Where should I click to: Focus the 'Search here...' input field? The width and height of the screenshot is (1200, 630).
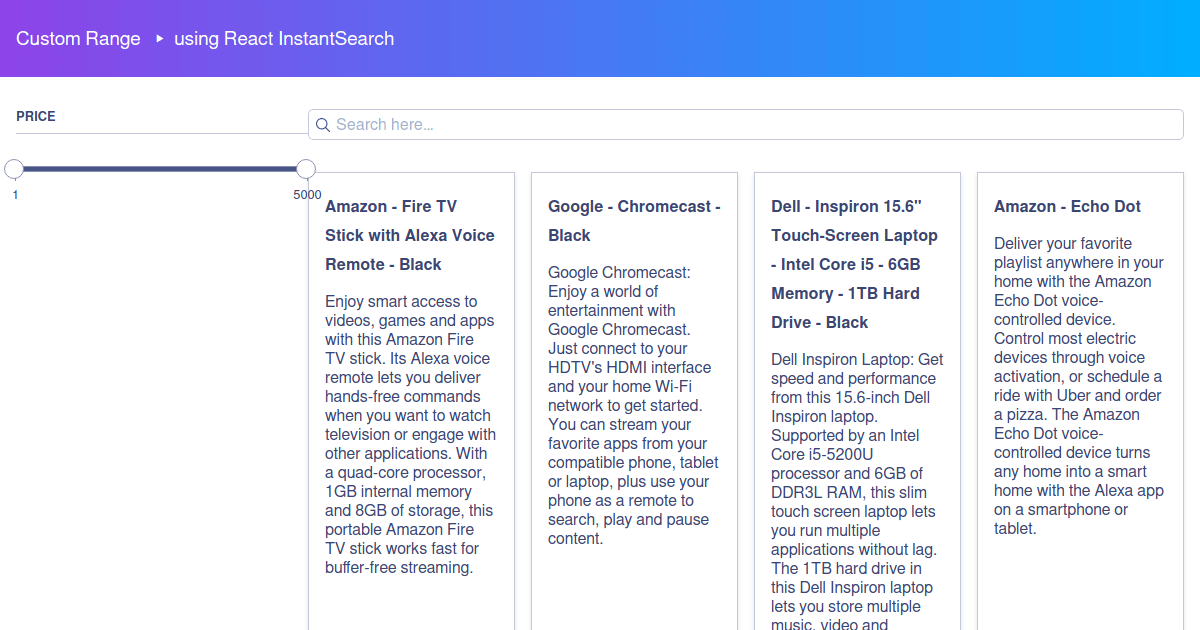click(x=746, y=125)
